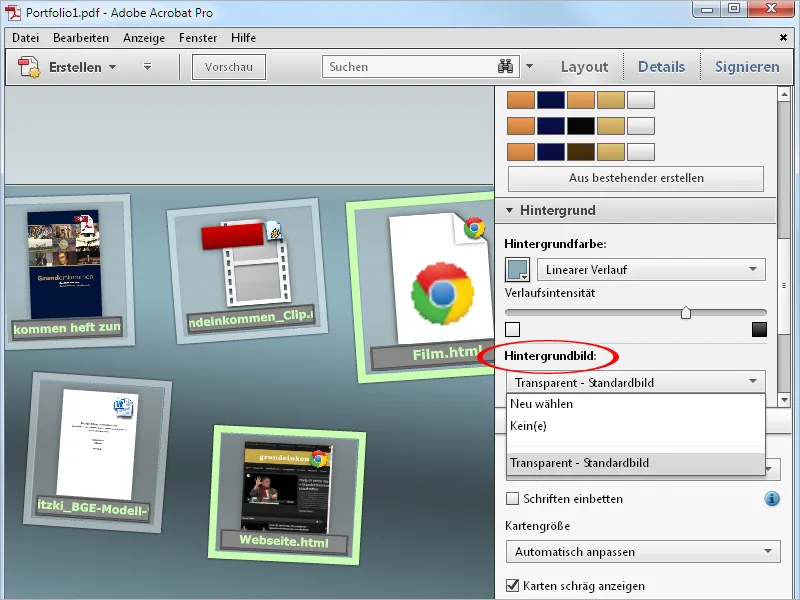Open the Bearbeiten menu

click(81, 38)
